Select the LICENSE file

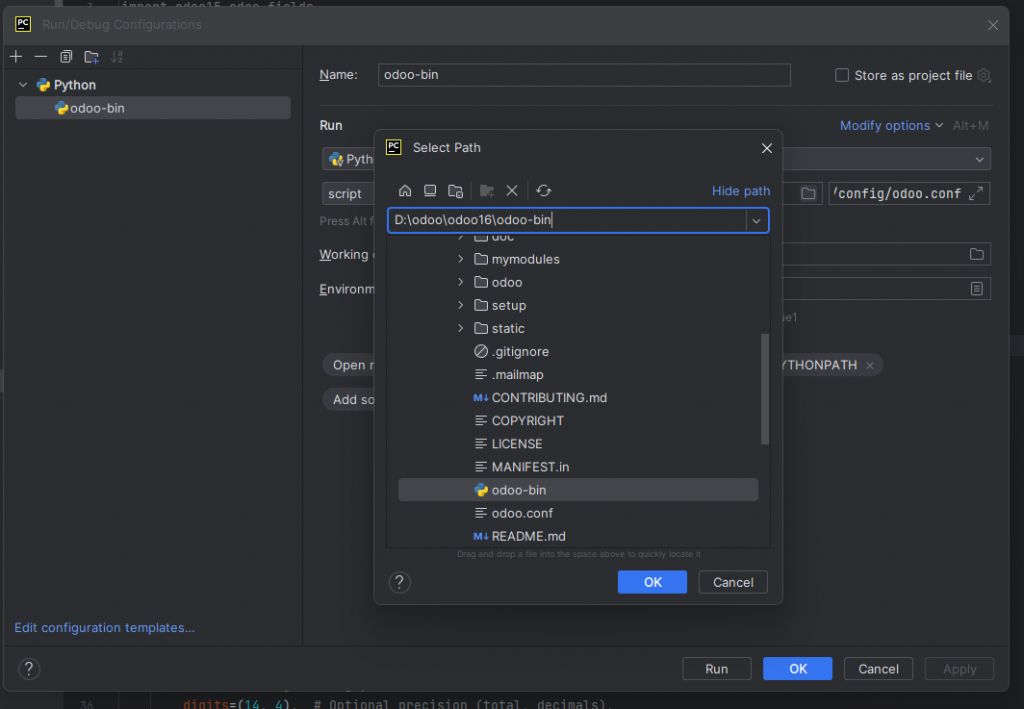tap(578, 444)
